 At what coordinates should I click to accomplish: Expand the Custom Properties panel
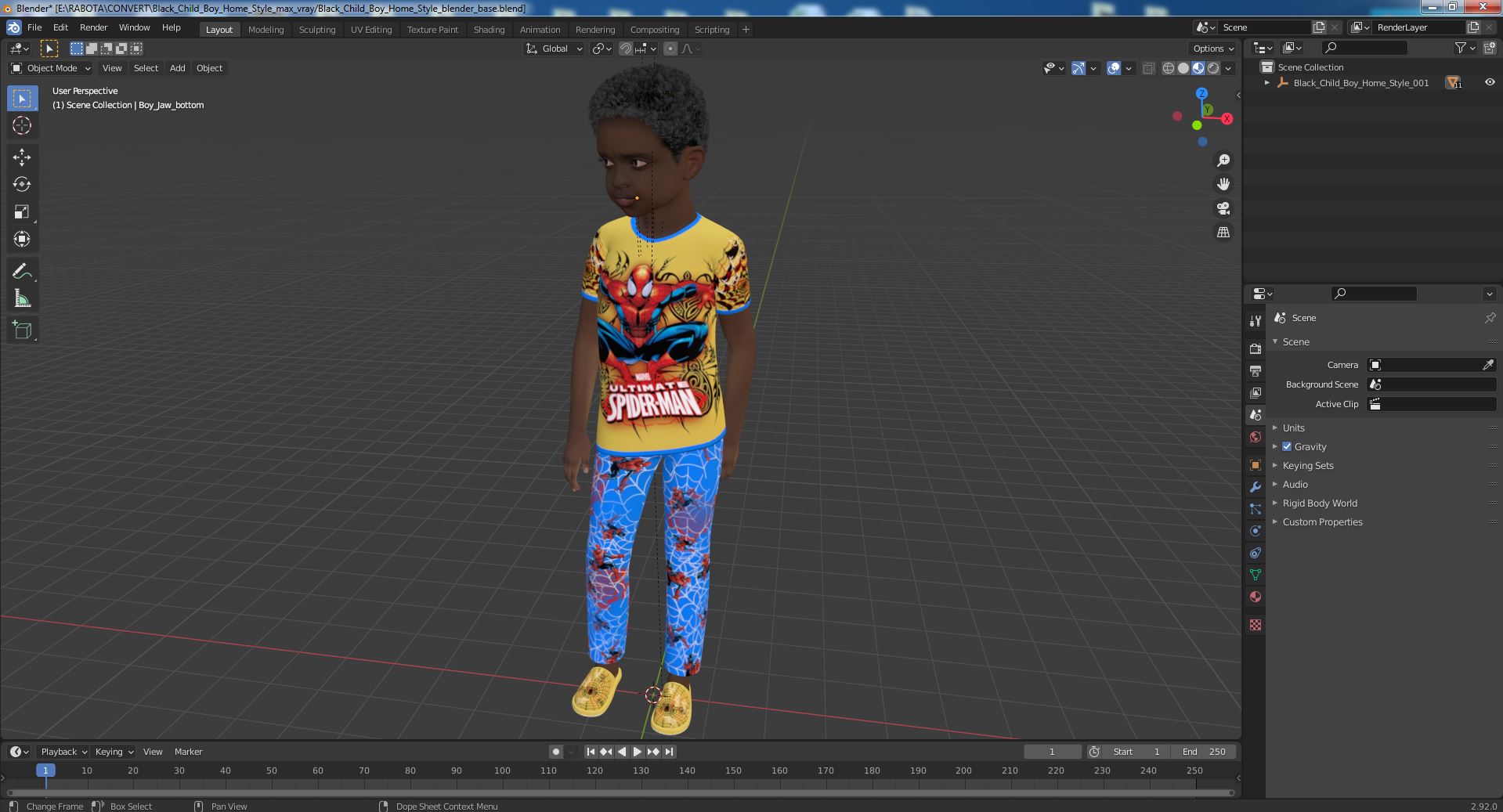[1322, 521]
